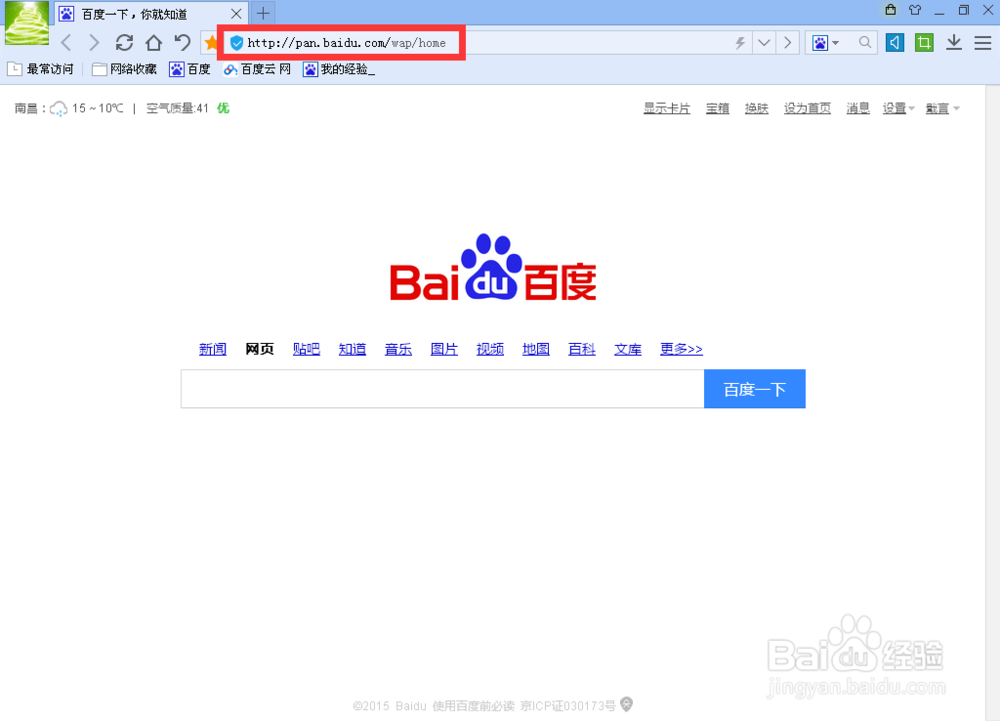Image resolution: width=1000 pixels, height=721 pixels.
Task: Open the 最常访问 bookmarks item
Action: click(x=40, y=69)
